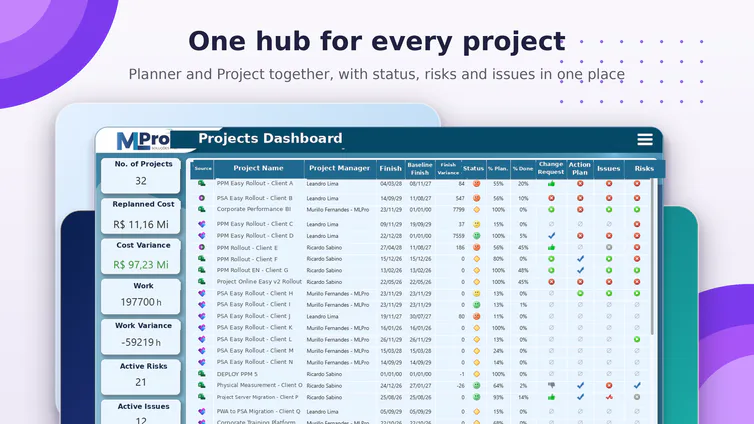Click project name PSA Easy Rollout - Client K
Screen dimensions: 754x424
254,327
